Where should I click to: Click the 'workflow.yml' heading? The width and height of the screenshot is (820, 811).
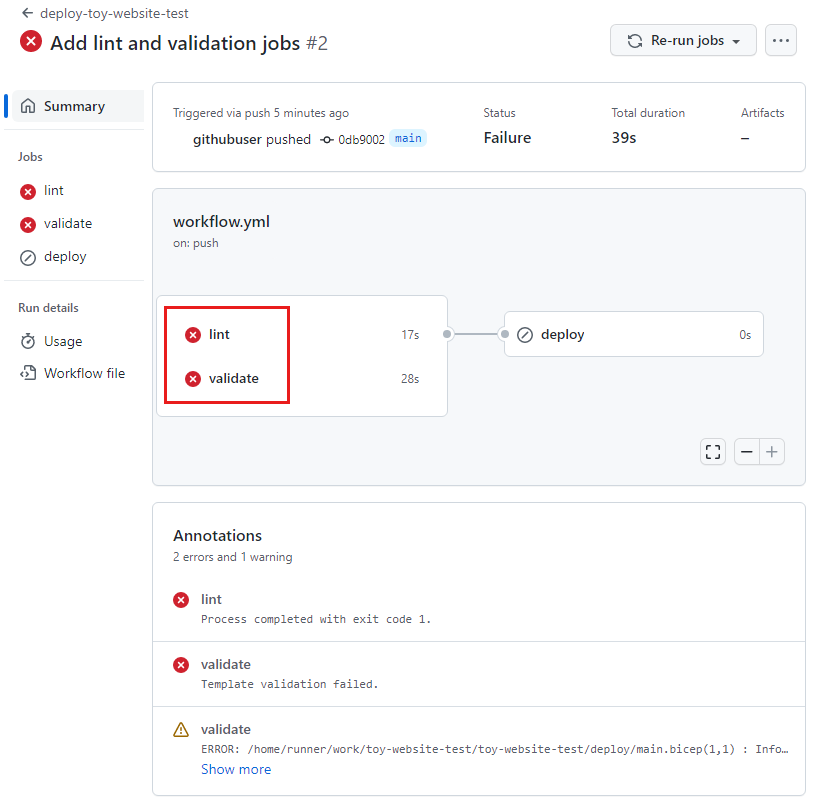pyautogui.click(x=221, y=222)
